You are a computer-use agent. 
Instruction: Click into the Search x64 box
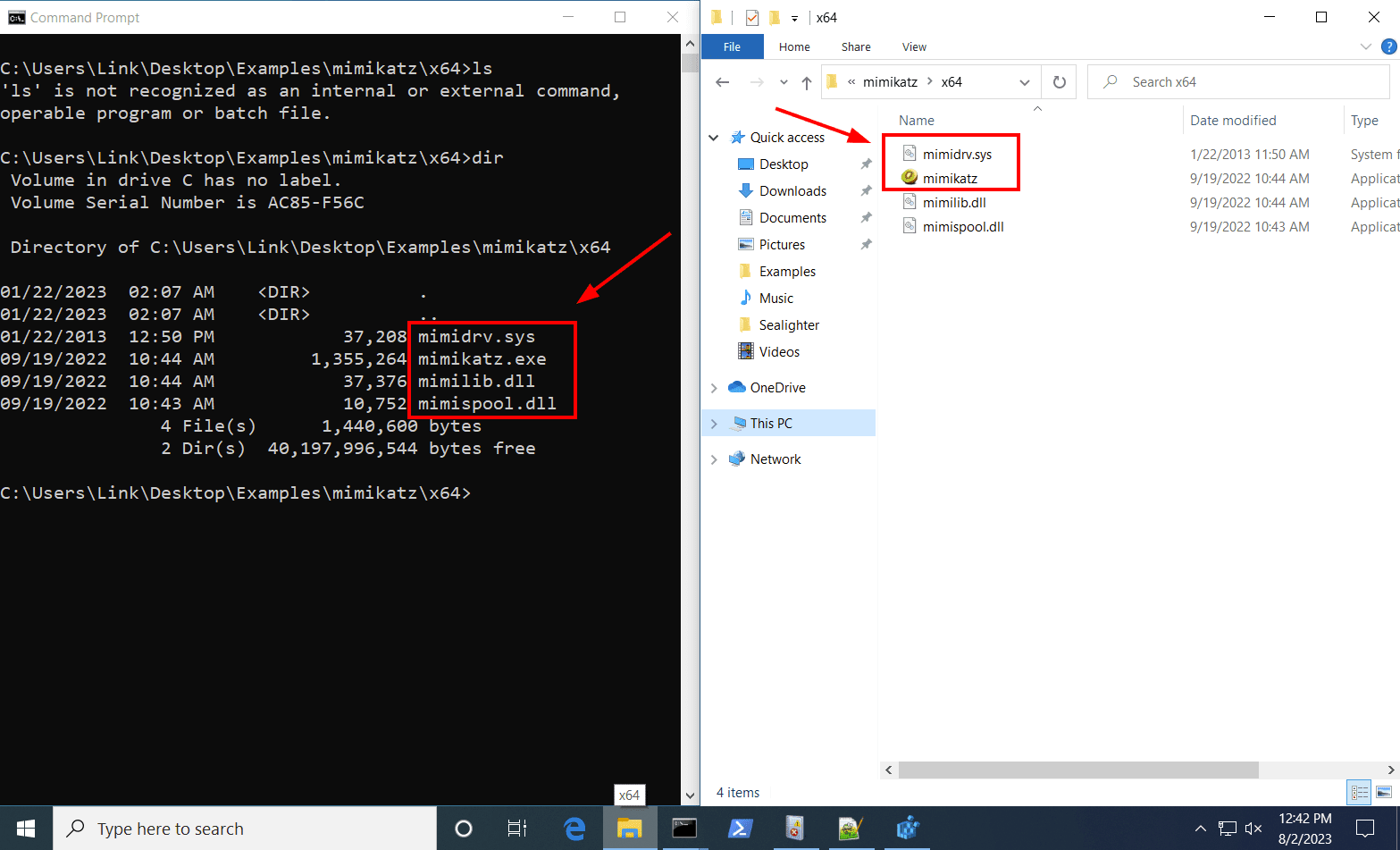(x=1239, y=82)
